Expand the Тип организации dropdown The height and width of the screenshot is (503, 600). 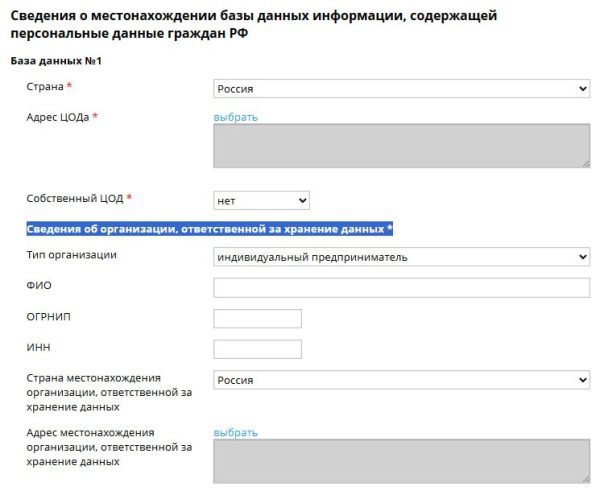pos(401,257)
